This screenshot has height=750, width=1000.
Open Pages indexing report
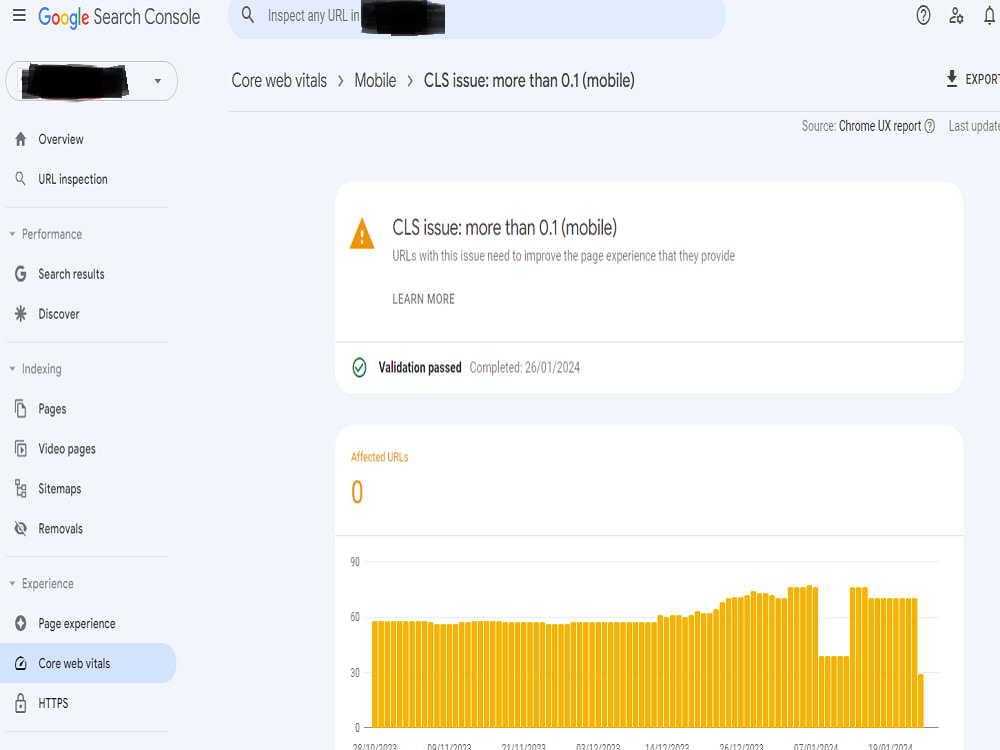point(52,409)
